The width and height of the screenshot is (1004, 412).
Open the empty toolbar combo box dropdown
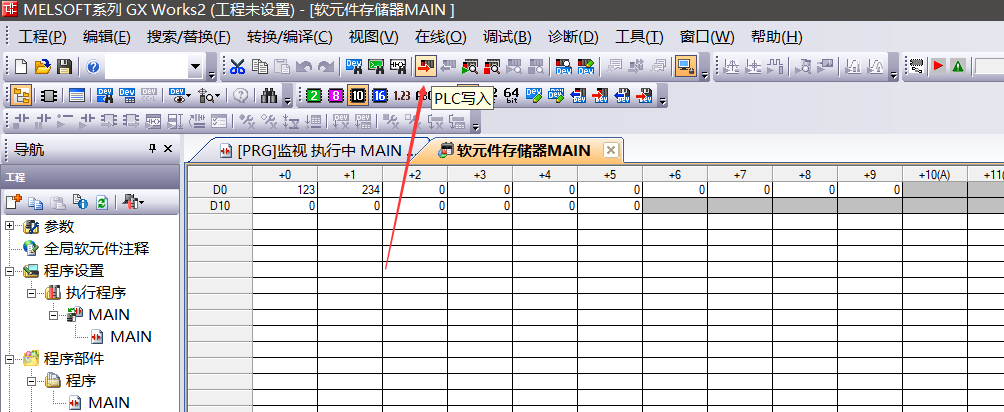(195, 66)
